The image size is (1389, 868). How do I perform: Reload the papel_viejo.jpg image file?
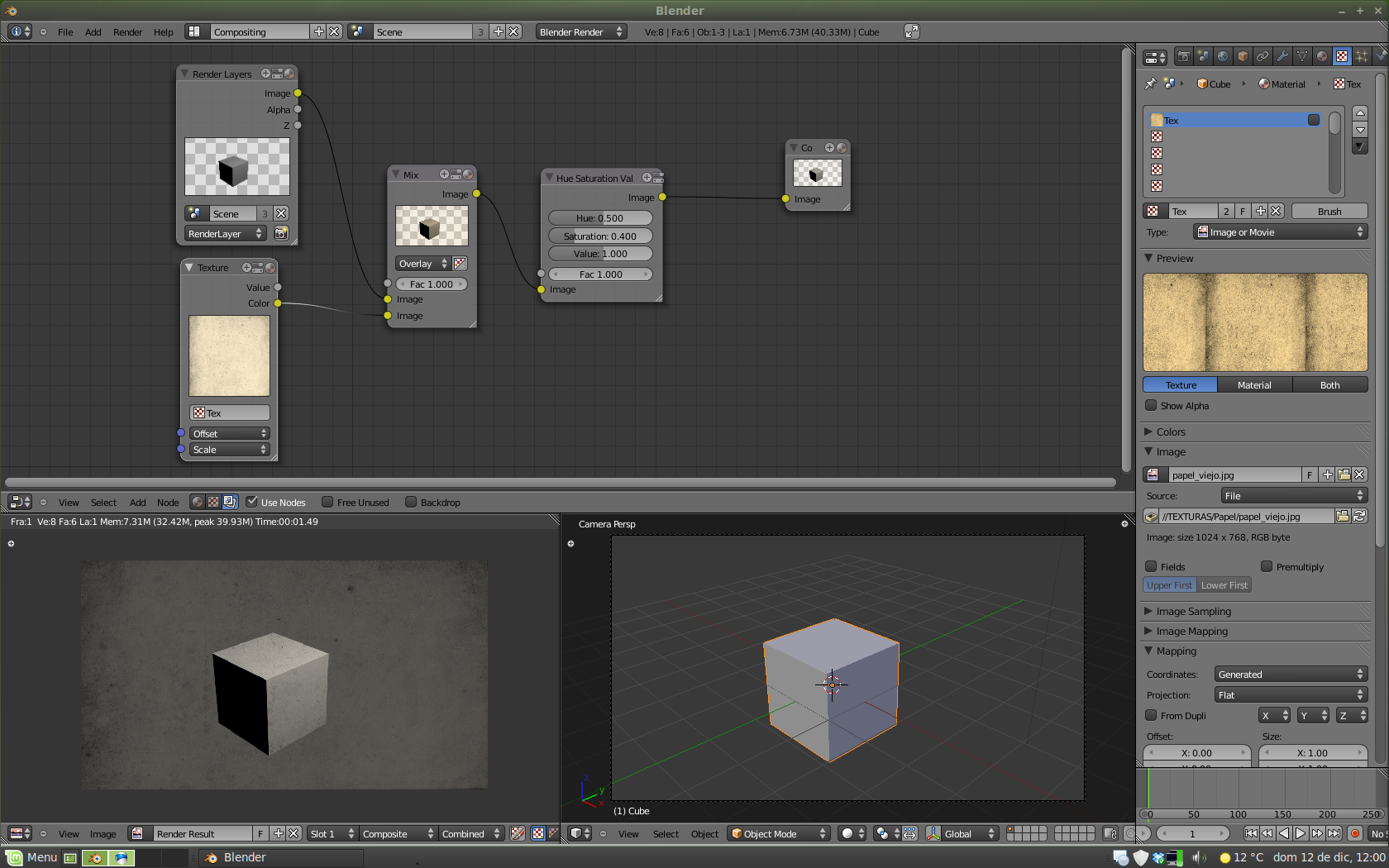(1359, 516)
